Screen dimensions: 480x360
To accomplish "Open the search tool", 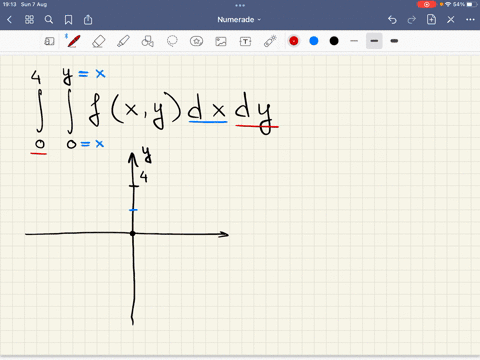I will (x=49, y=20).
